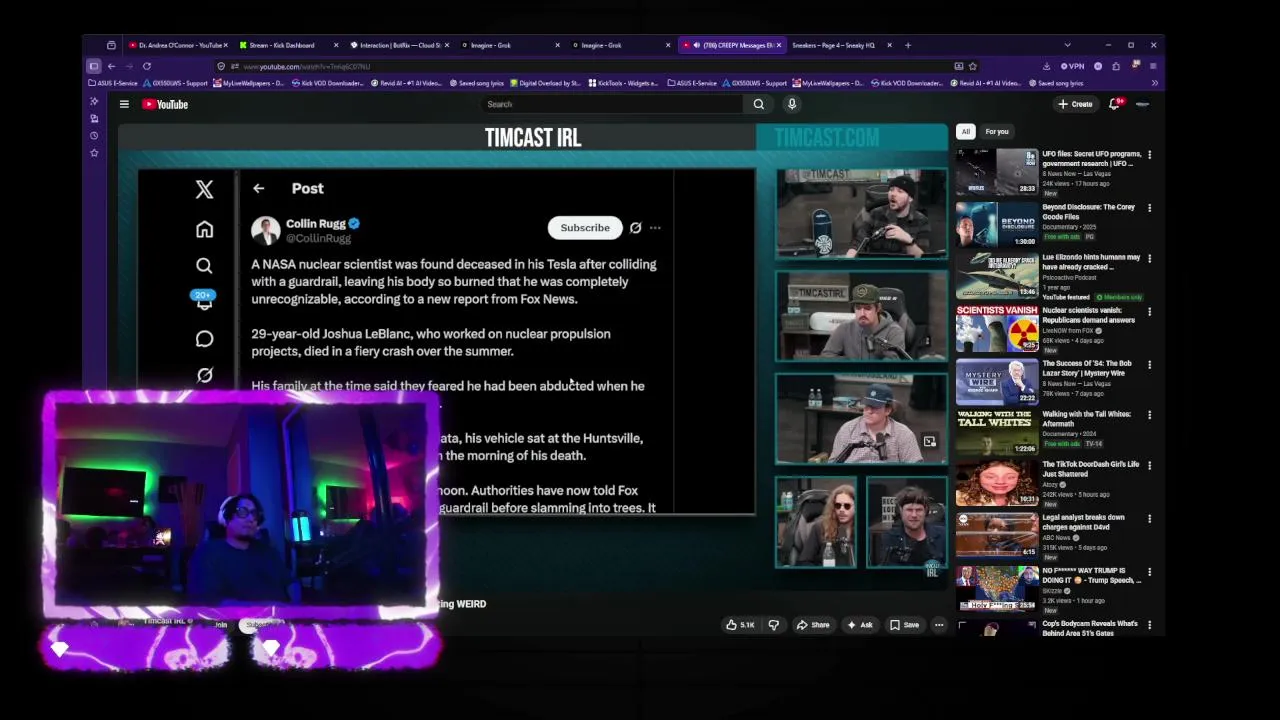This screenshot has height=720, width=1280.
Task: Click the back arrow beside Post
Action: point(259,188)
